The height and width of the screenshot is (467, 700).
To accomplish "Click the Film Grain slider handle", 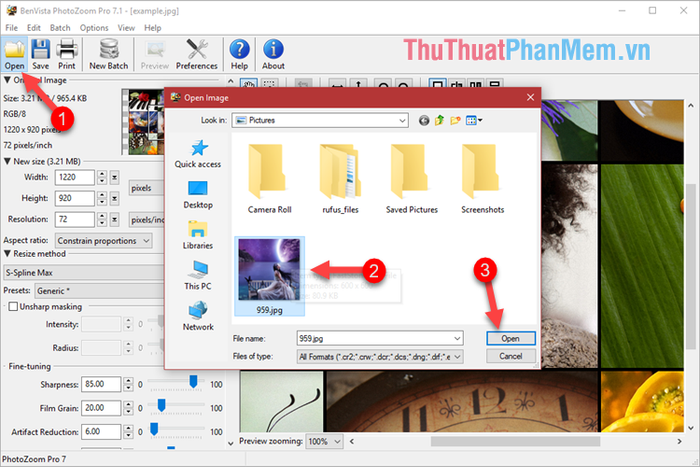I will pos(162,405).
